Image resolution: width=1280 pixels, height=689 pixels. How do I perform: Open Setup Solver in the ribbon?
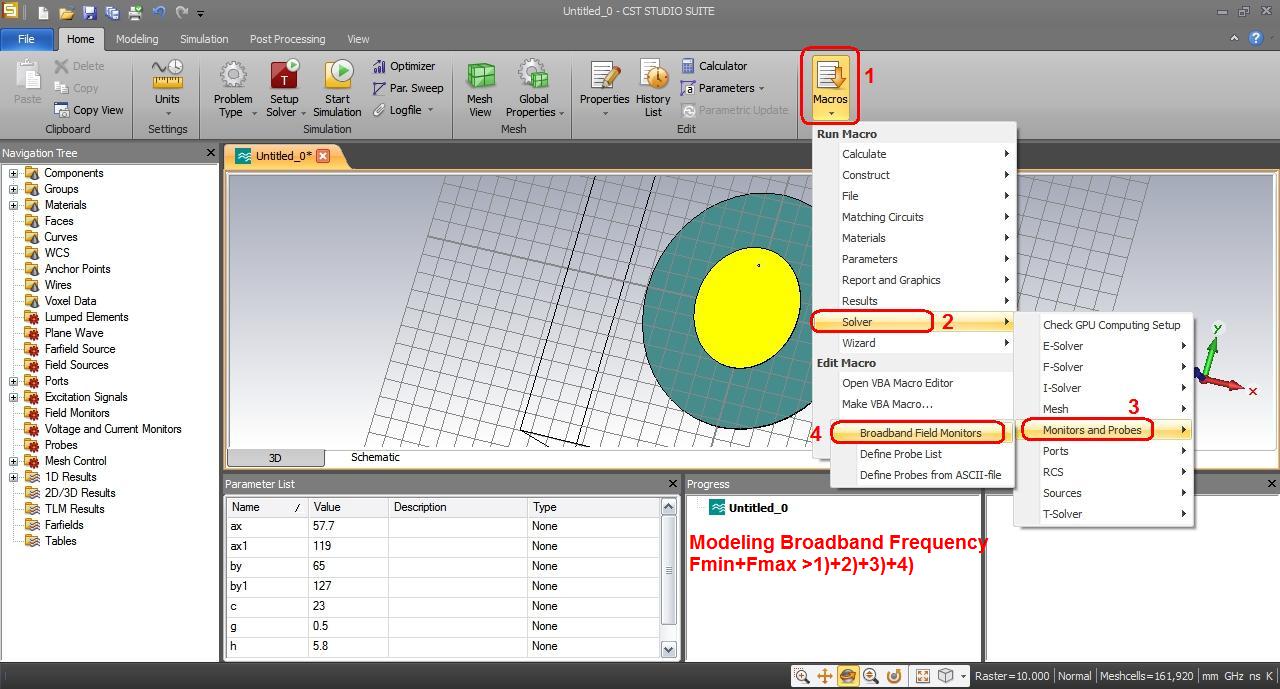(284, 88)
